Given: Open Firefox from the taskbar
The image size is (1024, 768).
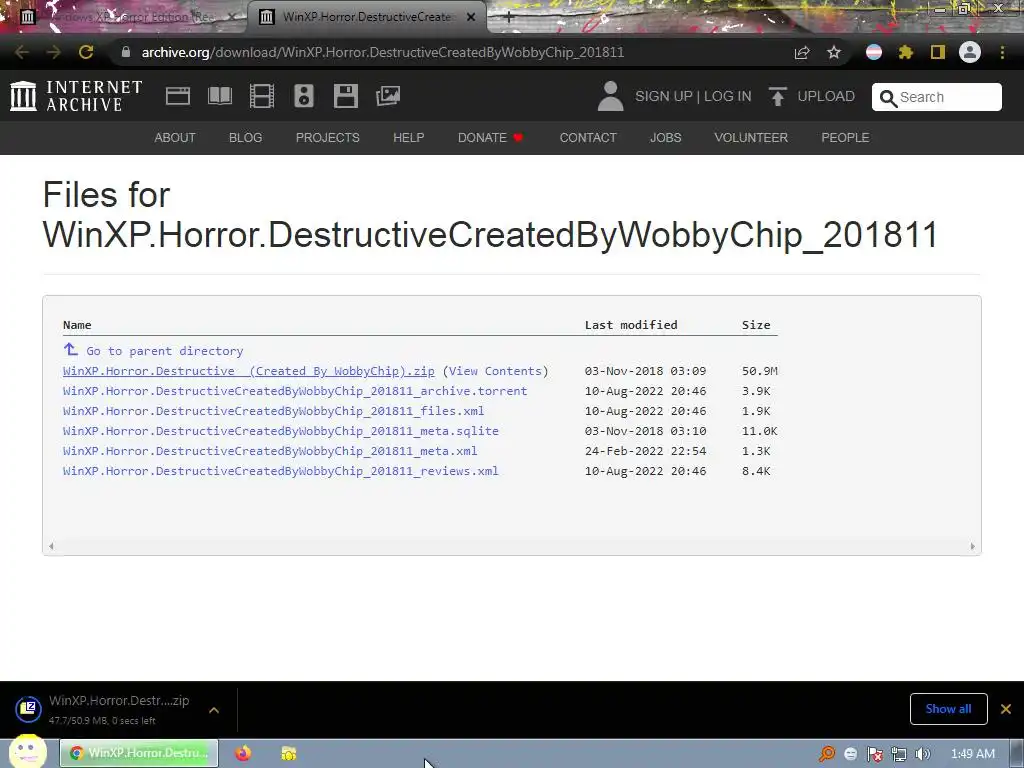Looking at the screenshot, I should tap(243, 753).
